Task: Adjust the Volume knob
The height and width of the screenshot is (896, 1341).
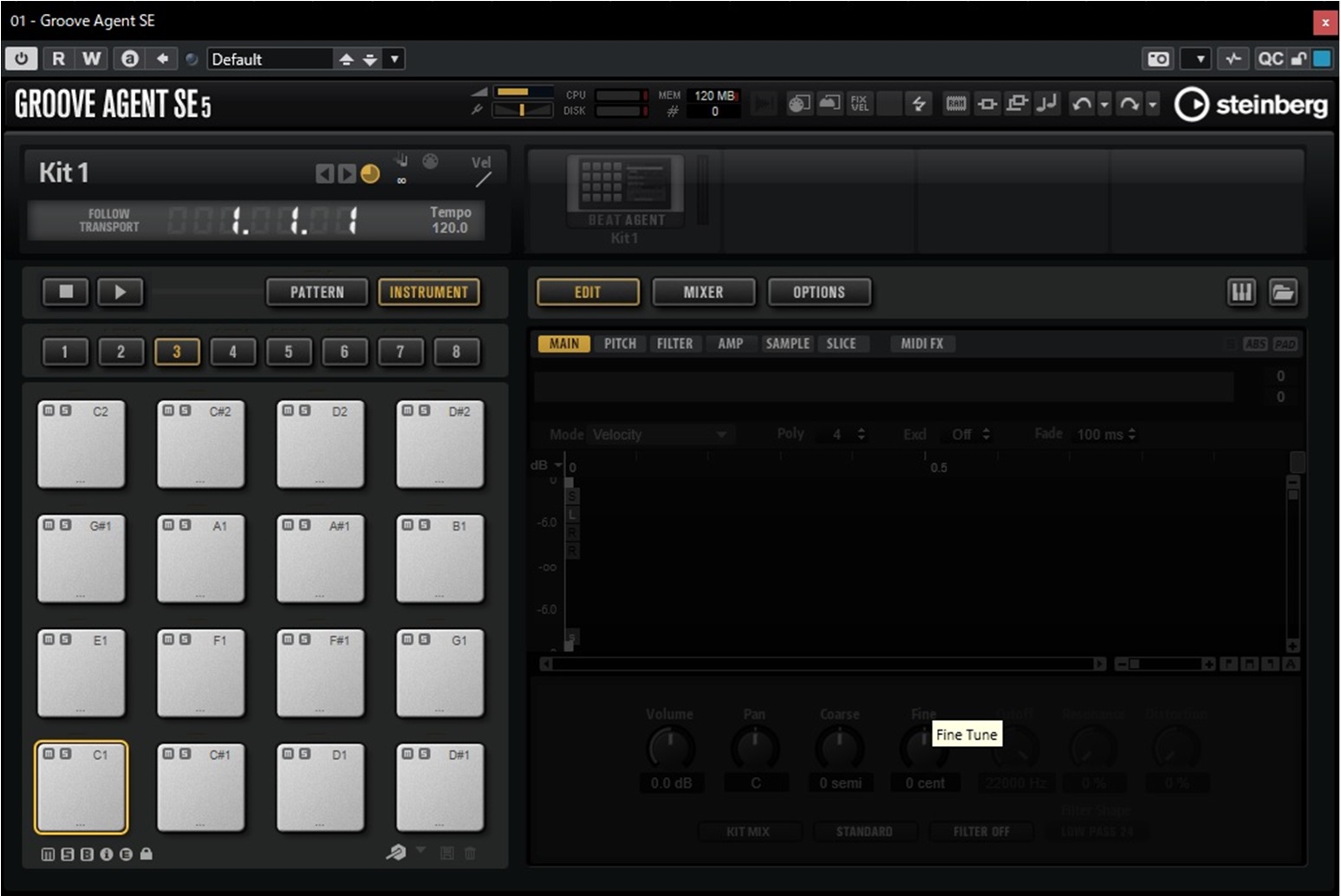Action: point(670,748)
